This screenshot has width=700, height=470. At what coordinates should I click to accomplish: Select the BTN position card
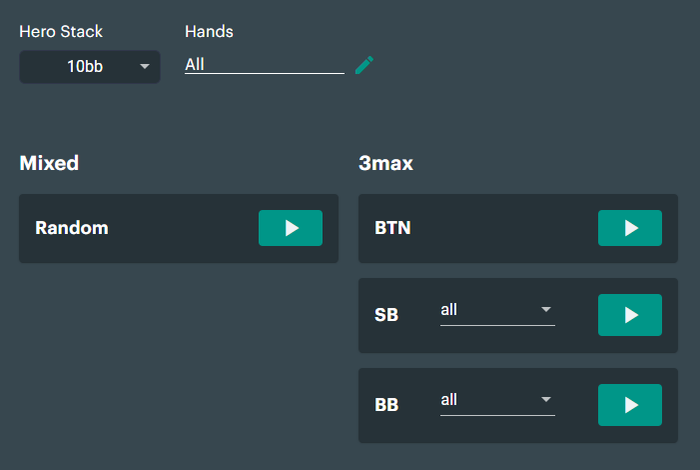click(x=518, y=228)
